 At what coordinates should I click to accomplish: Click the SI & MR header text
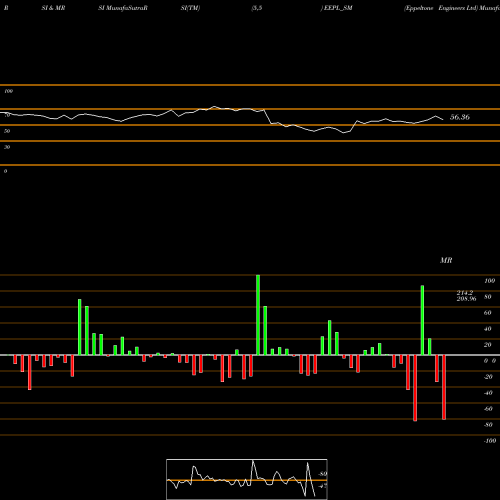click(53, 8)
